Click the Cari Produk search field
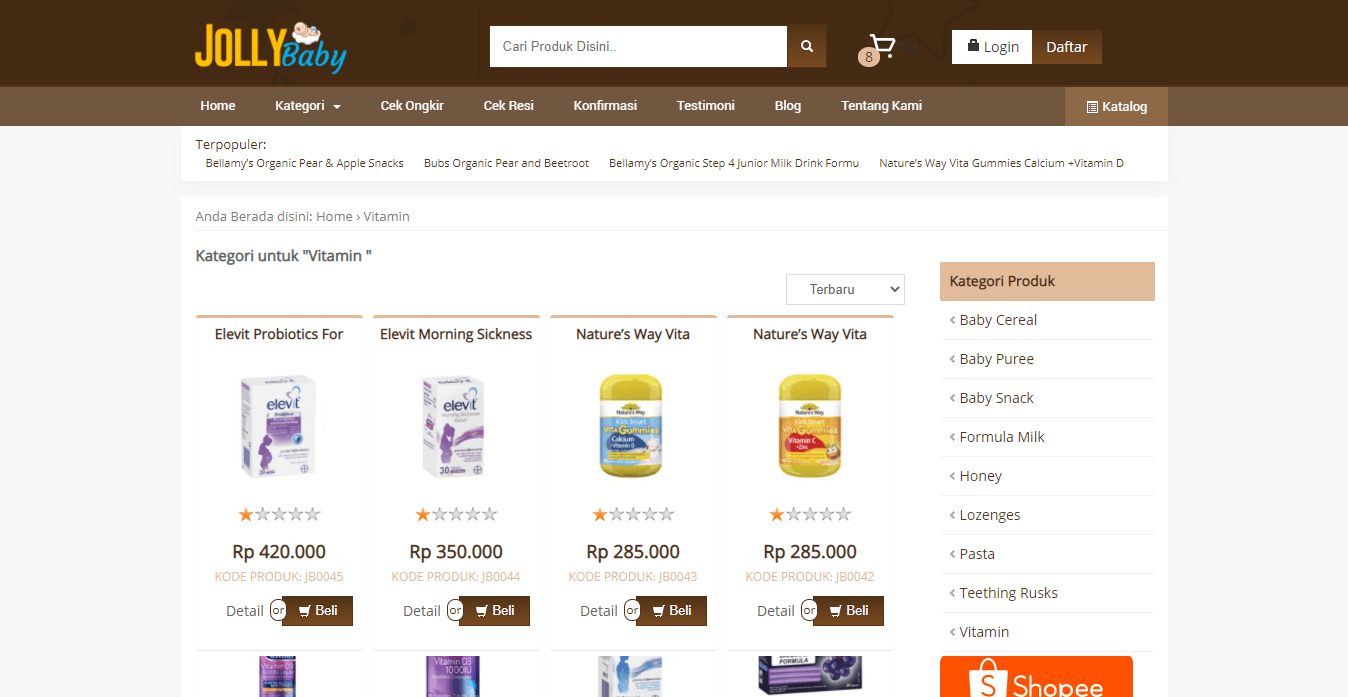 [x=638, y=46]
